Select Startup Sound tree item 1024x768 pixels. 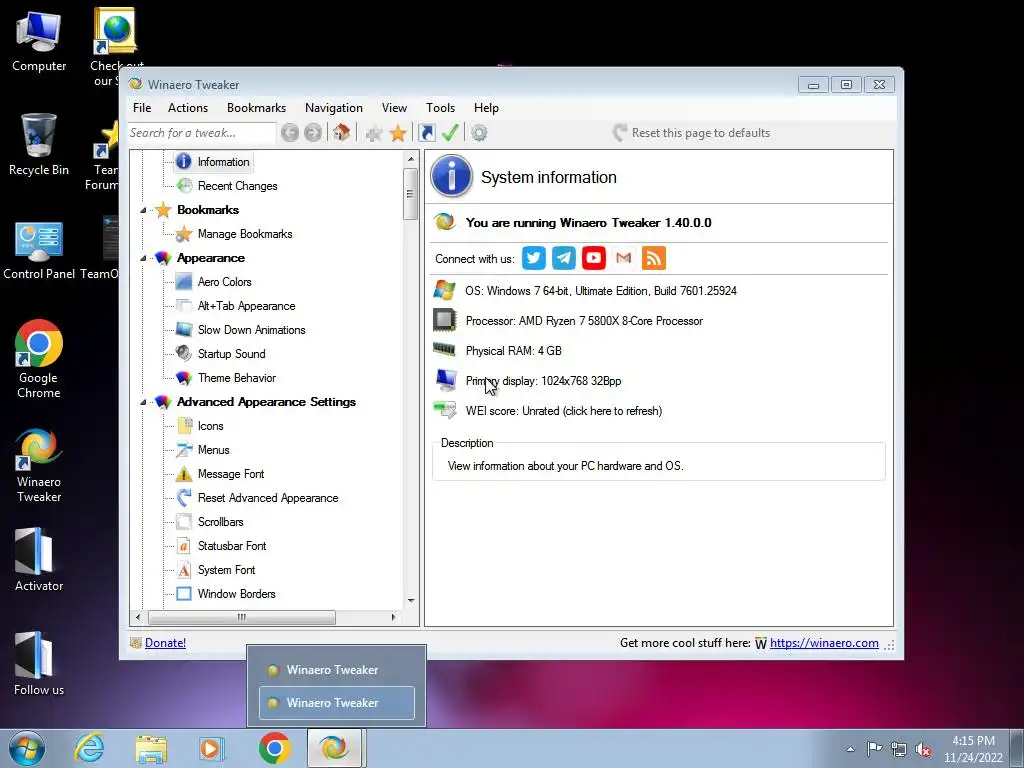tap(231, 354)
